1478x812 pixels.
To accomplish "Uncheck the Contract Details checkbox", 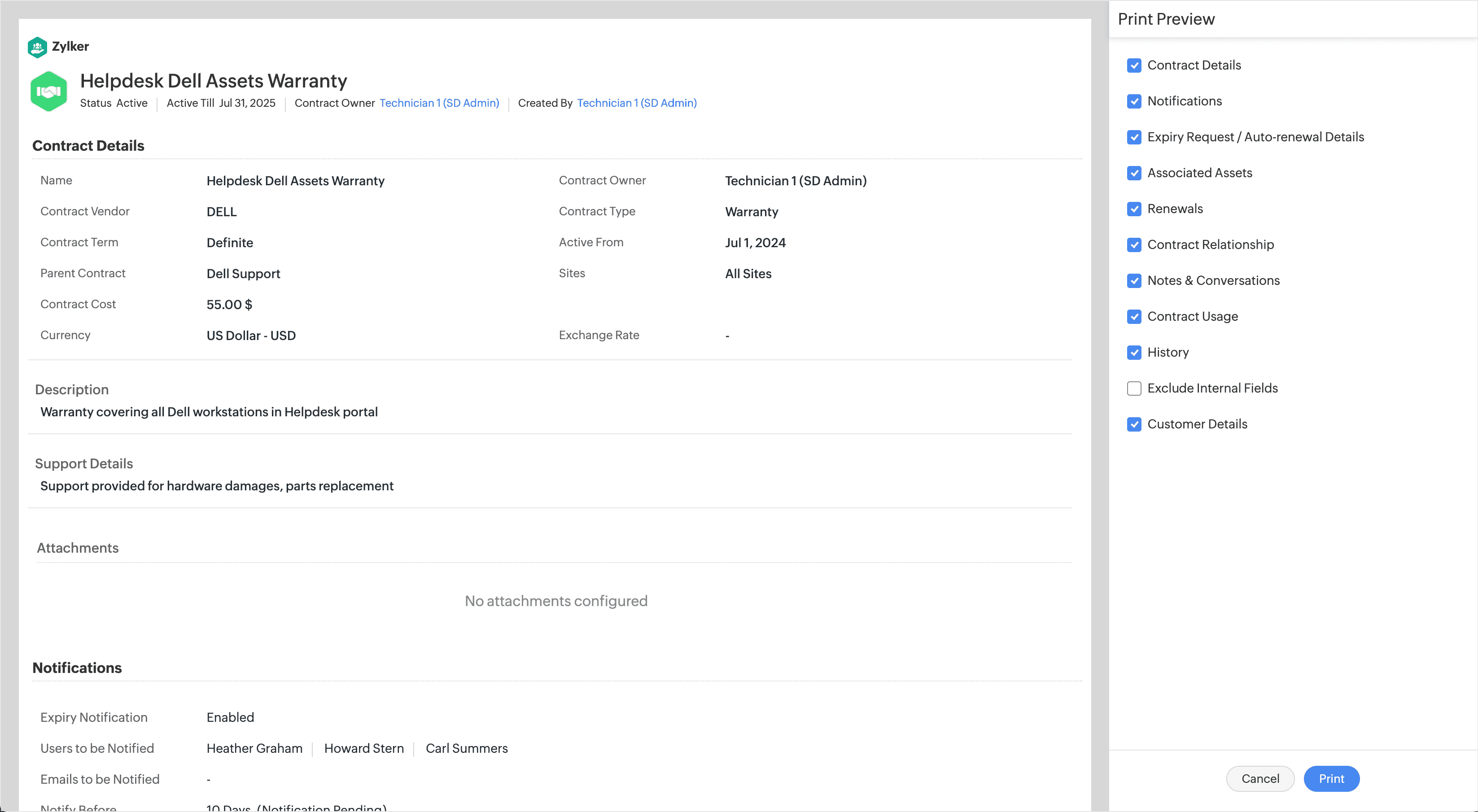I will 1134,65.
